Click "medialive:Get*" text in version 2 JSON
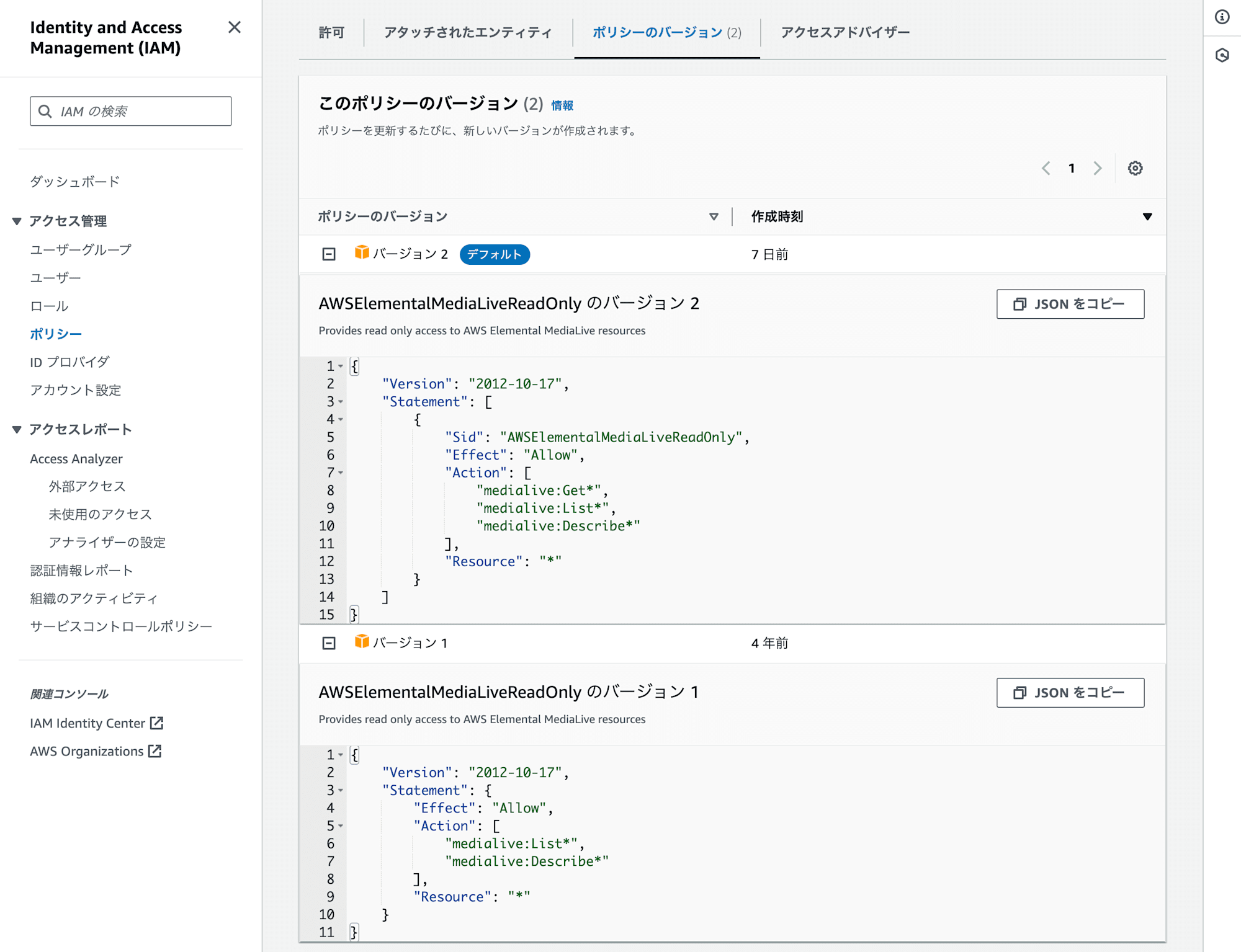 539,491
